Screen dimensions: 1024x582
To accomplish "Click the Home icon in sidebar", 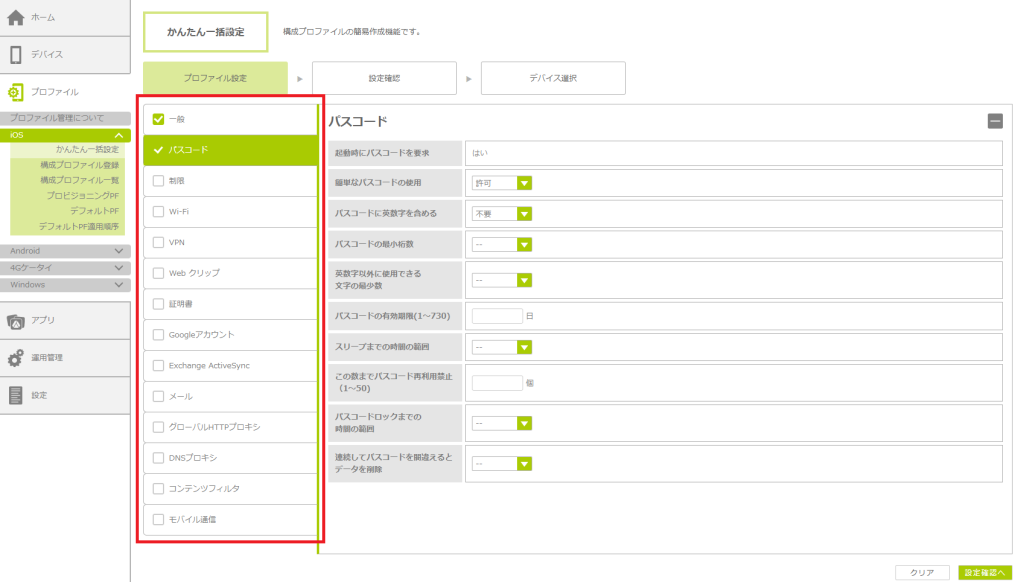I will pos(16,18).
